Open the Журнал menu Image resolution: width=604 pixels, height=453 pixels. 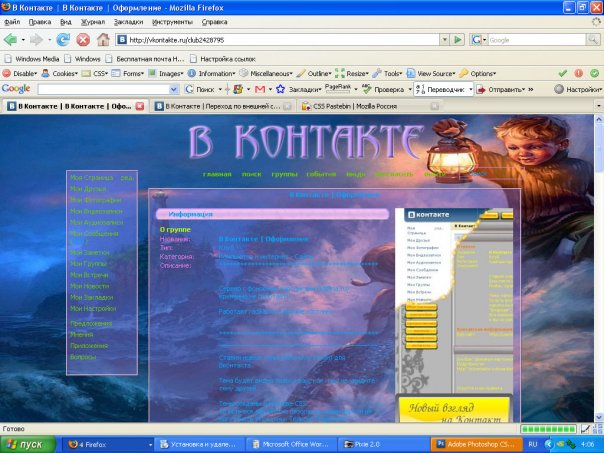(x=93, y=22)
